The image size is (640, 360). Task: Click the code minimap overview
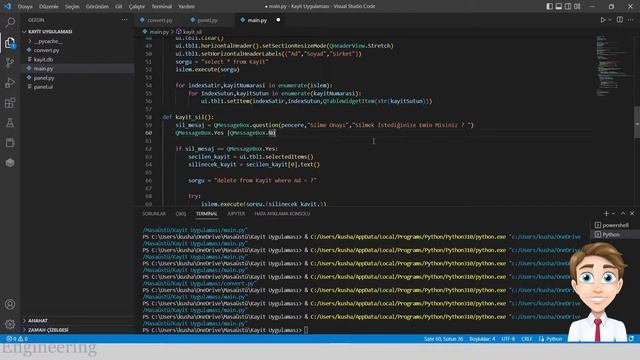click(x=612, y=65)
